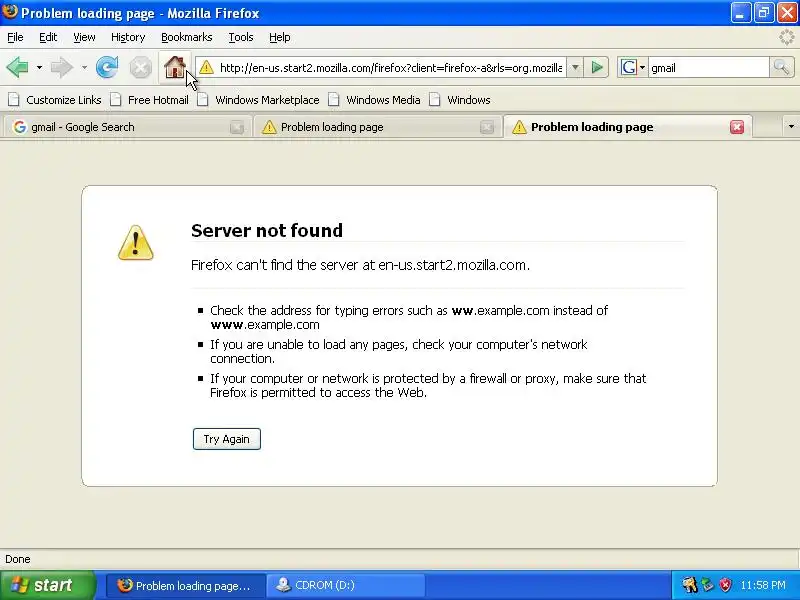Select Firefox Problem loading page taskbar button
The width and height of the screenshot is (800, 600).
tap(186, 586)
